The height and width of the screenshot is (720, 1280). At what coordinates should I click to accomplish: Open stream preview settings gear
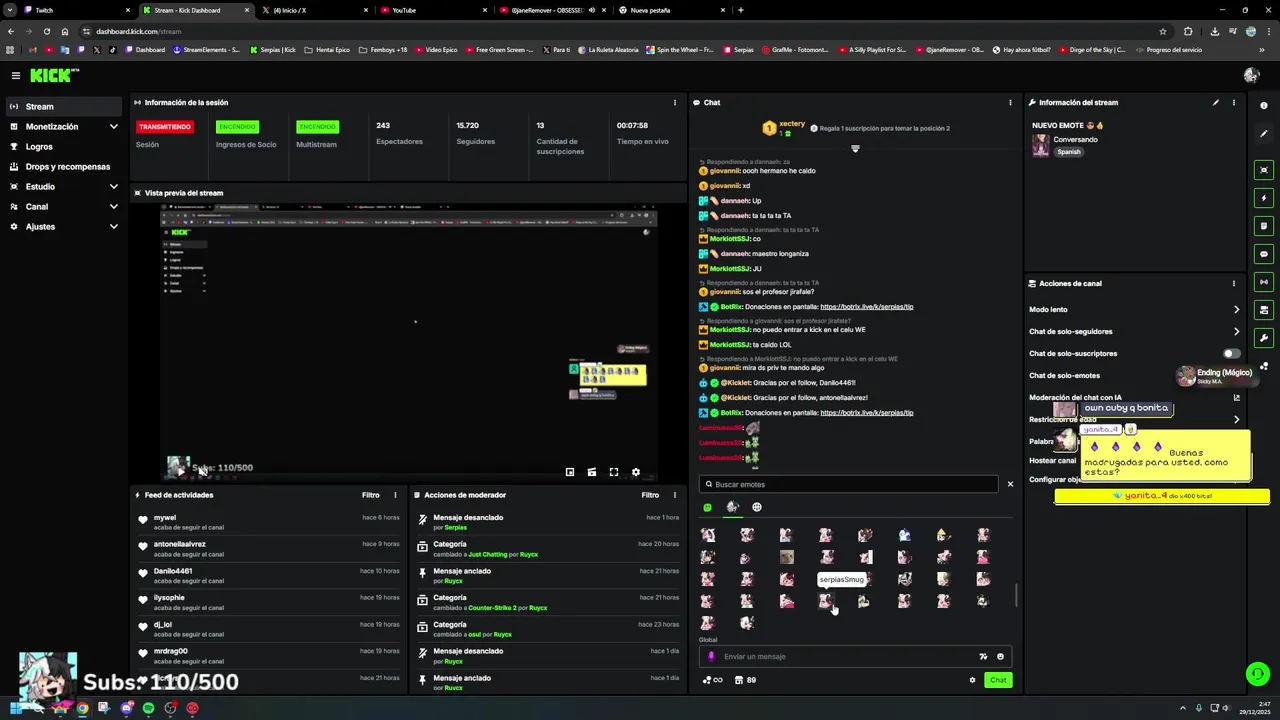point(636,472)
